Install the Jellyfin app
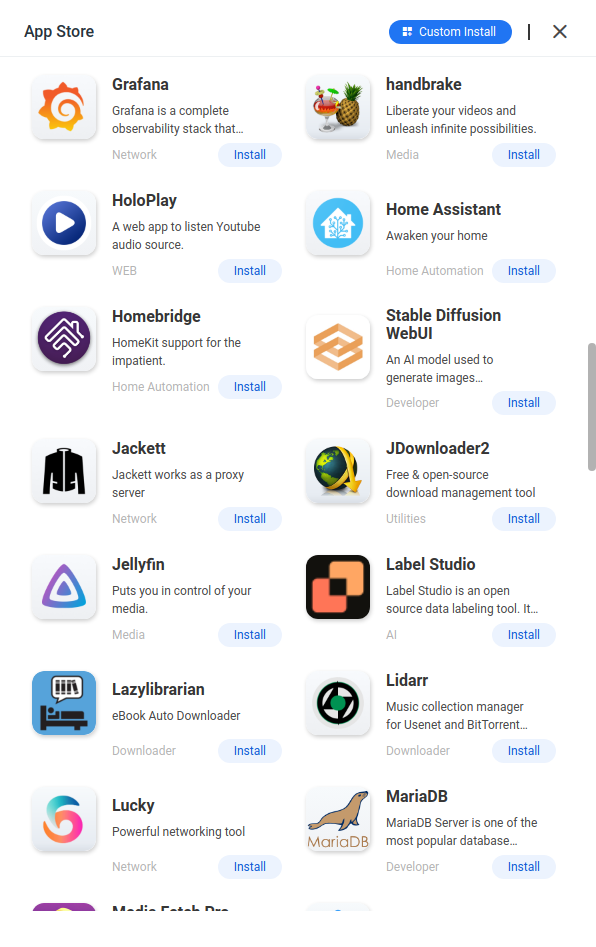596x947 pixels. 249,635
